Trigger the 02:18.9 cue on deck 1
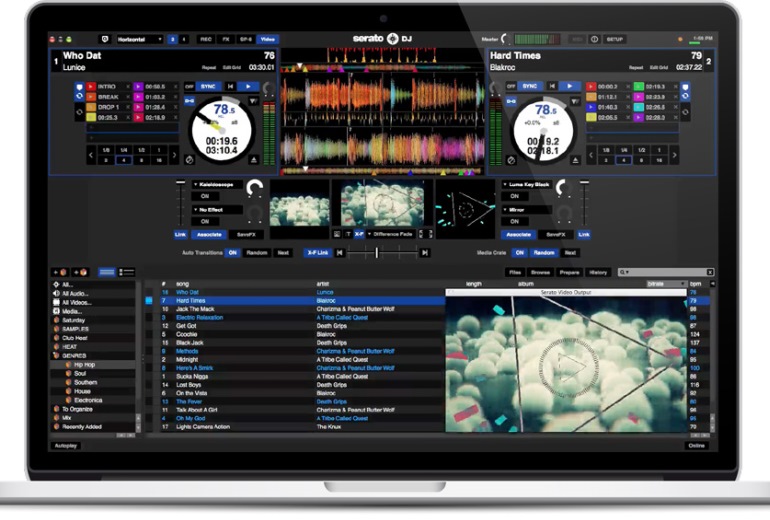 pos(138,117)
